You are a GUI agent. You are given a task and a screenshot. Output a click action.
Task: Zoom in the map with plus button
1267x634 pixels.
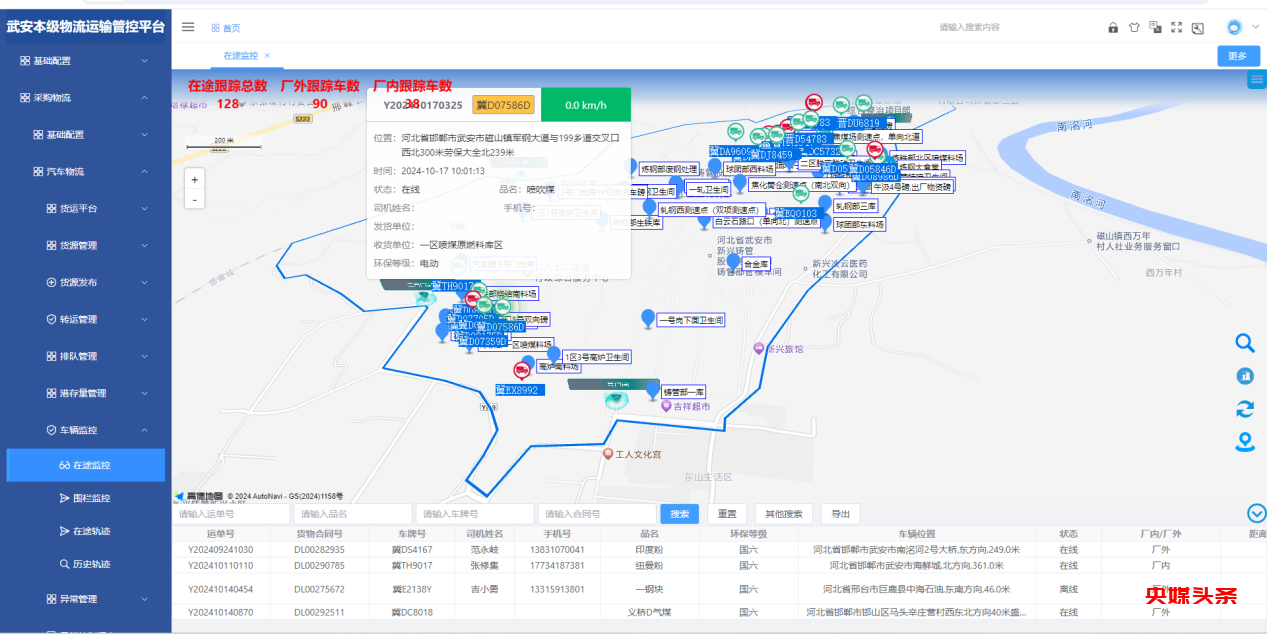click(195, 180)
